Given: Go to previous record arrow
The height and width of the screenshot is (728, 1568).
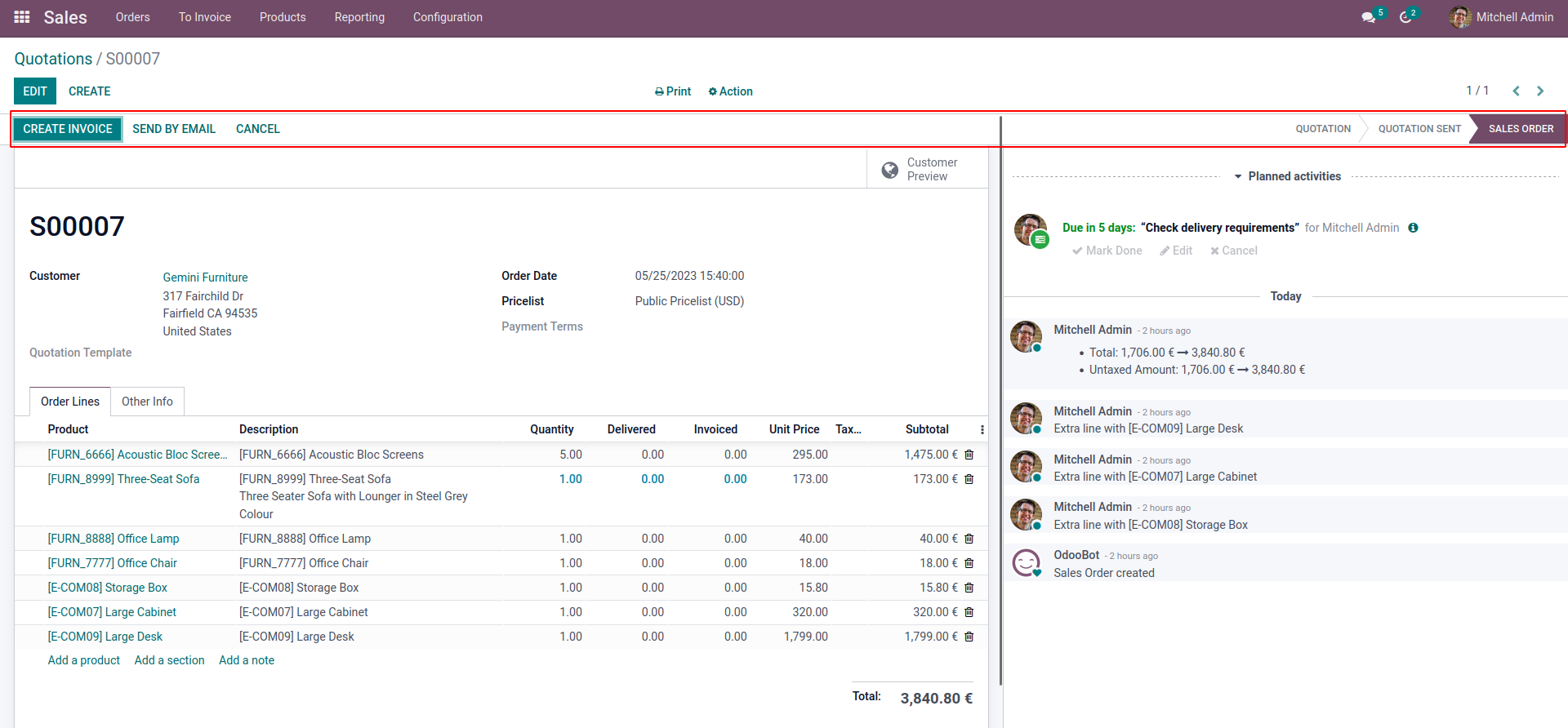Looking at the screenshot, I should coord(1516,91).
